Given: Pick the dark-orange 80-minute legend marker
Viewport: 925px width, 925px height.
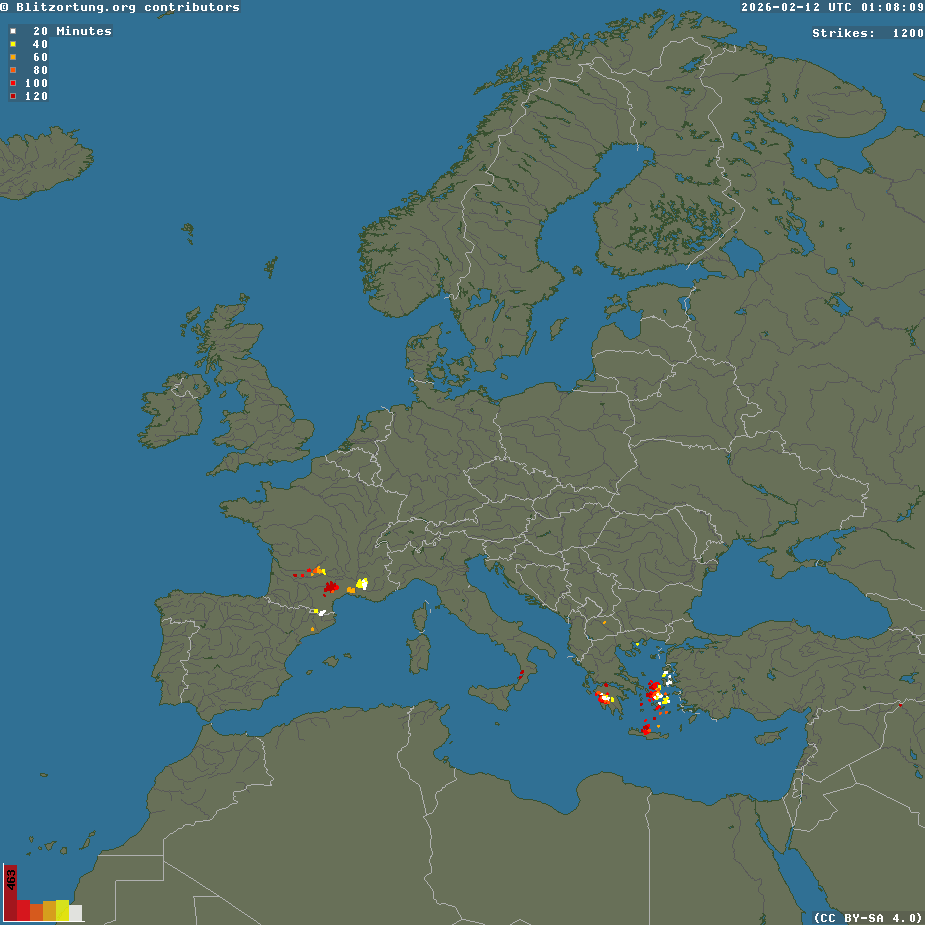Looking at the screenshot, I should click(13, 70).
